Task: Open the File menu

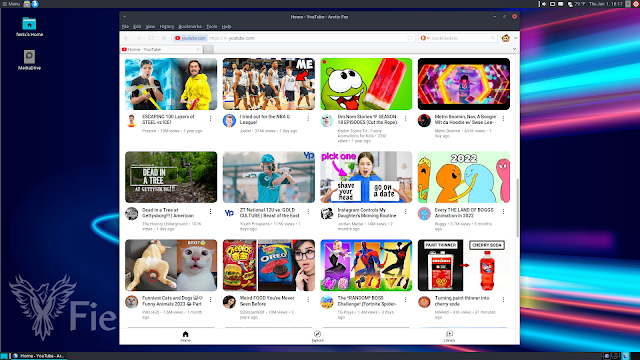Action: click(x=125, y=27)
